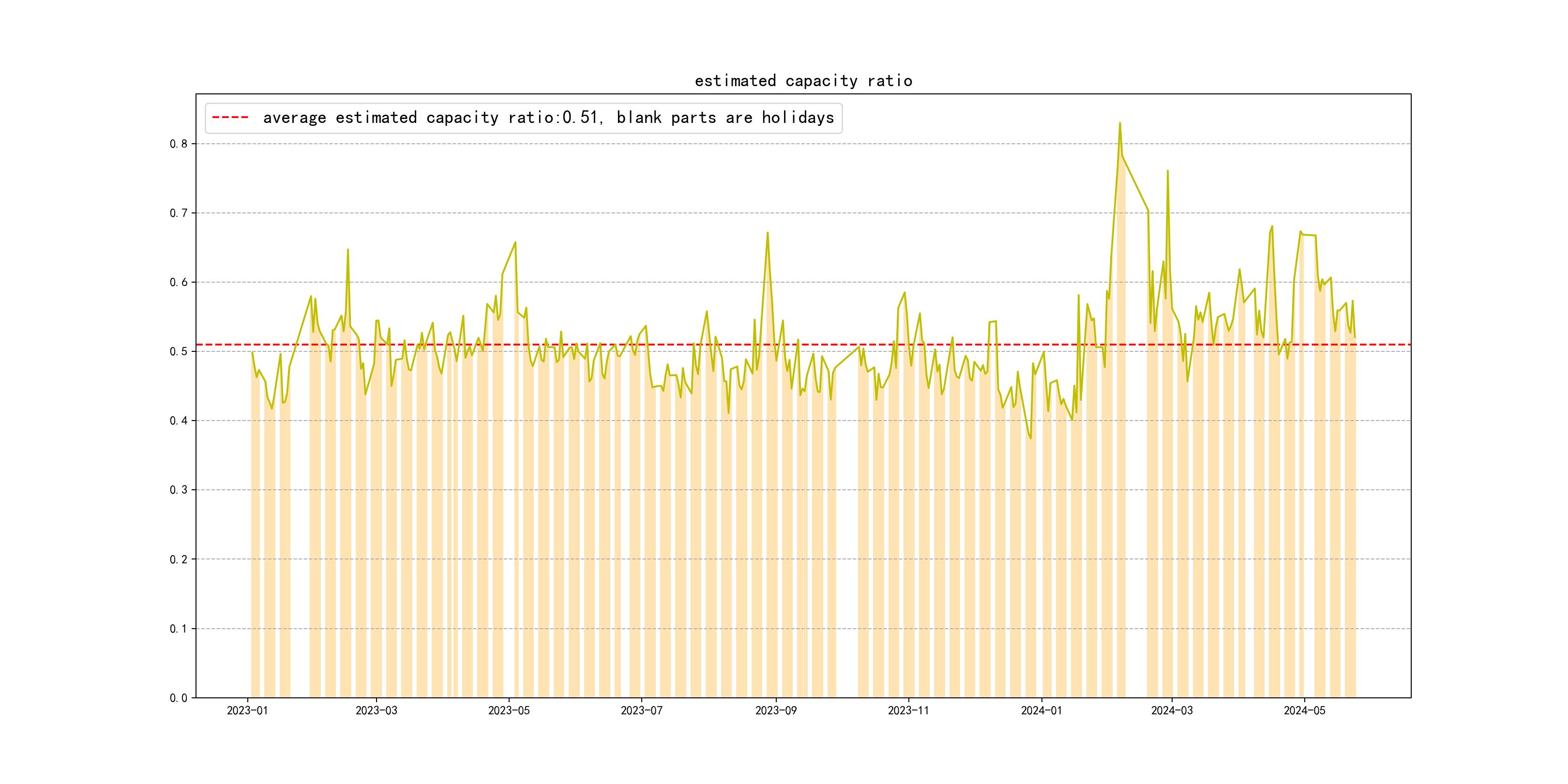Click the 0.1 y-axis tick label
The image size is (1568, 784).
point(179,629)
